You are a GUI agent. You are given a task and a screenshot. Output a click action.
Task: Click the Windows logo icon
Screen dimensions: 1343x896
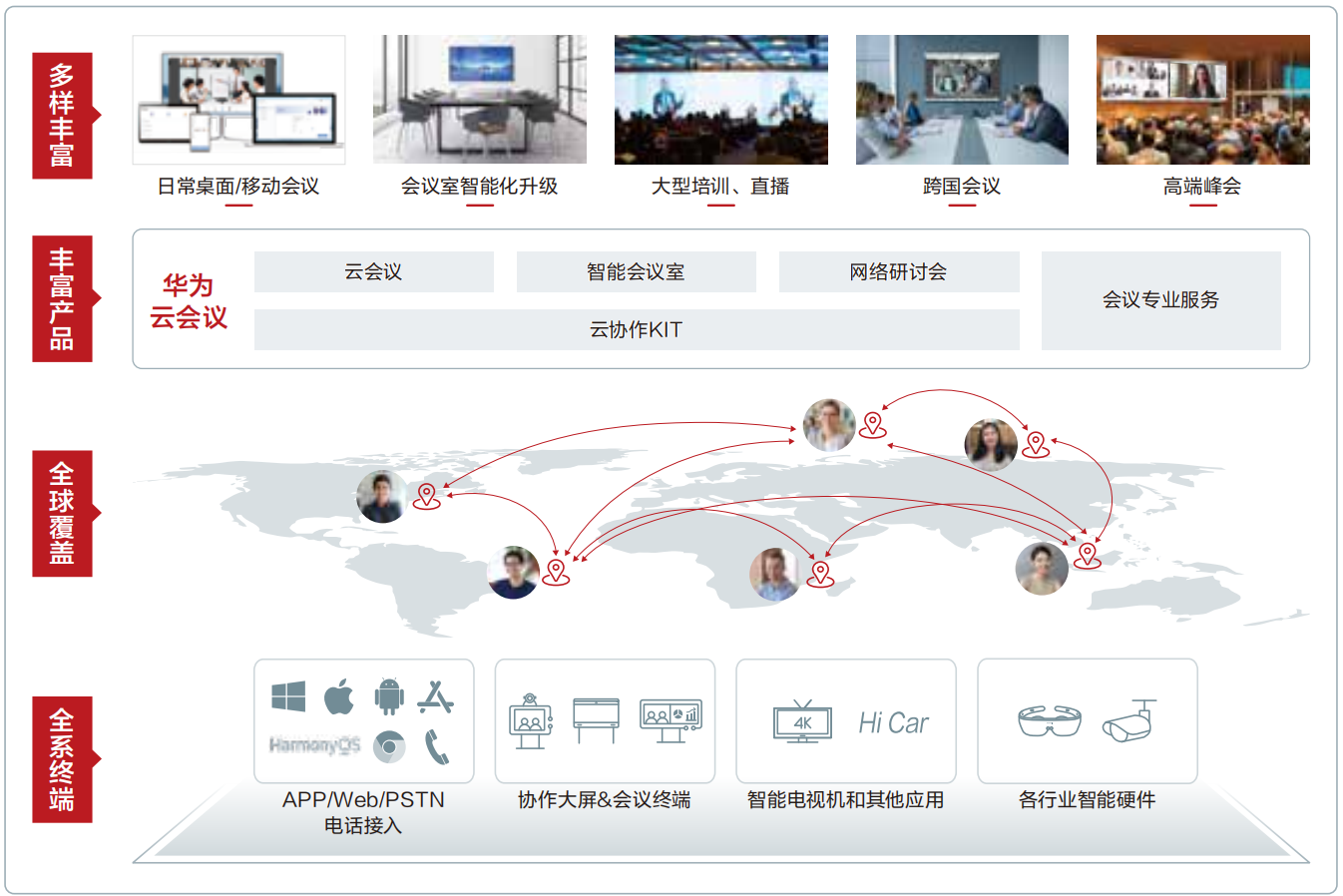[288, 696]
